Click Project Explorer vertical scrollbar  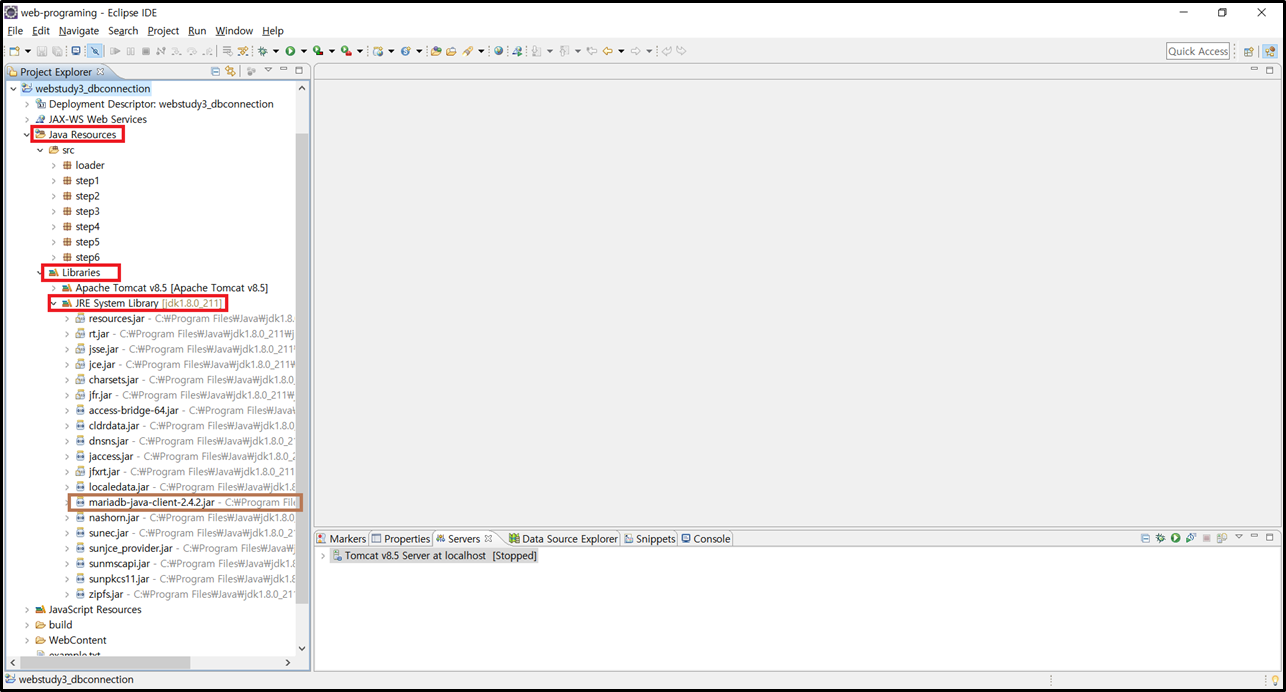click(303, 370)
